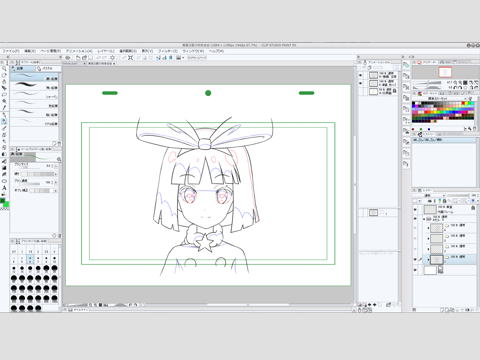Select the Auto select magic wand tool

coord(4,101)
